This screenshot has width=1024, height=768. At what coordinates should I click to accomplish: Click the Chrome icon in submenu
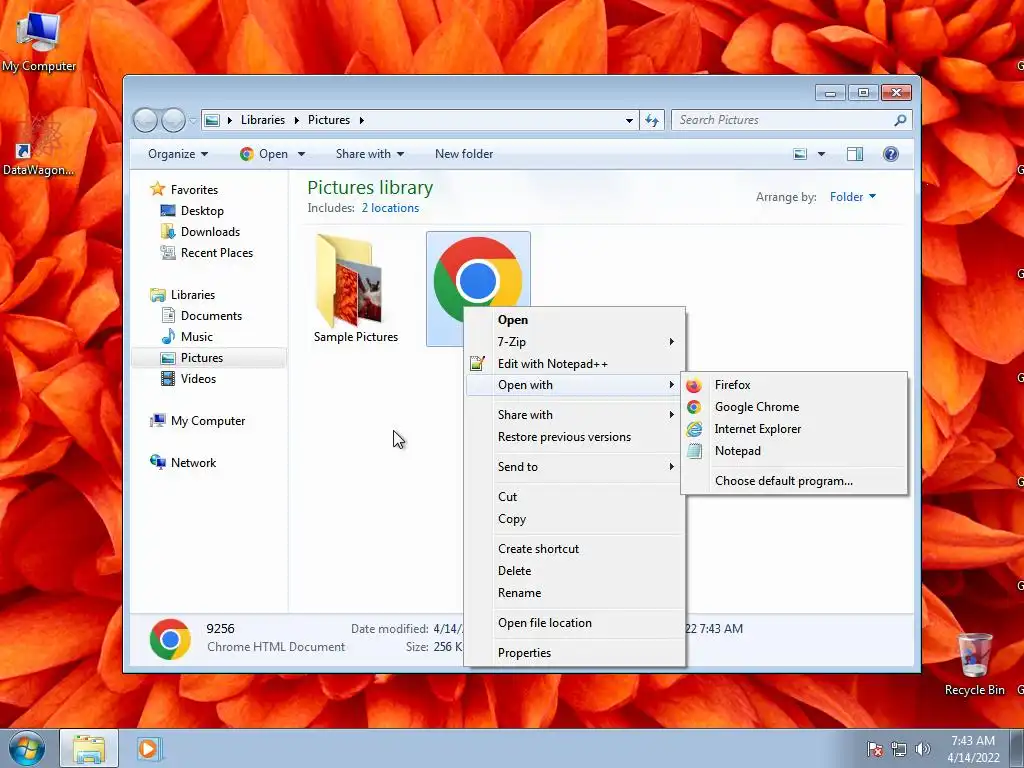point(694,407)
